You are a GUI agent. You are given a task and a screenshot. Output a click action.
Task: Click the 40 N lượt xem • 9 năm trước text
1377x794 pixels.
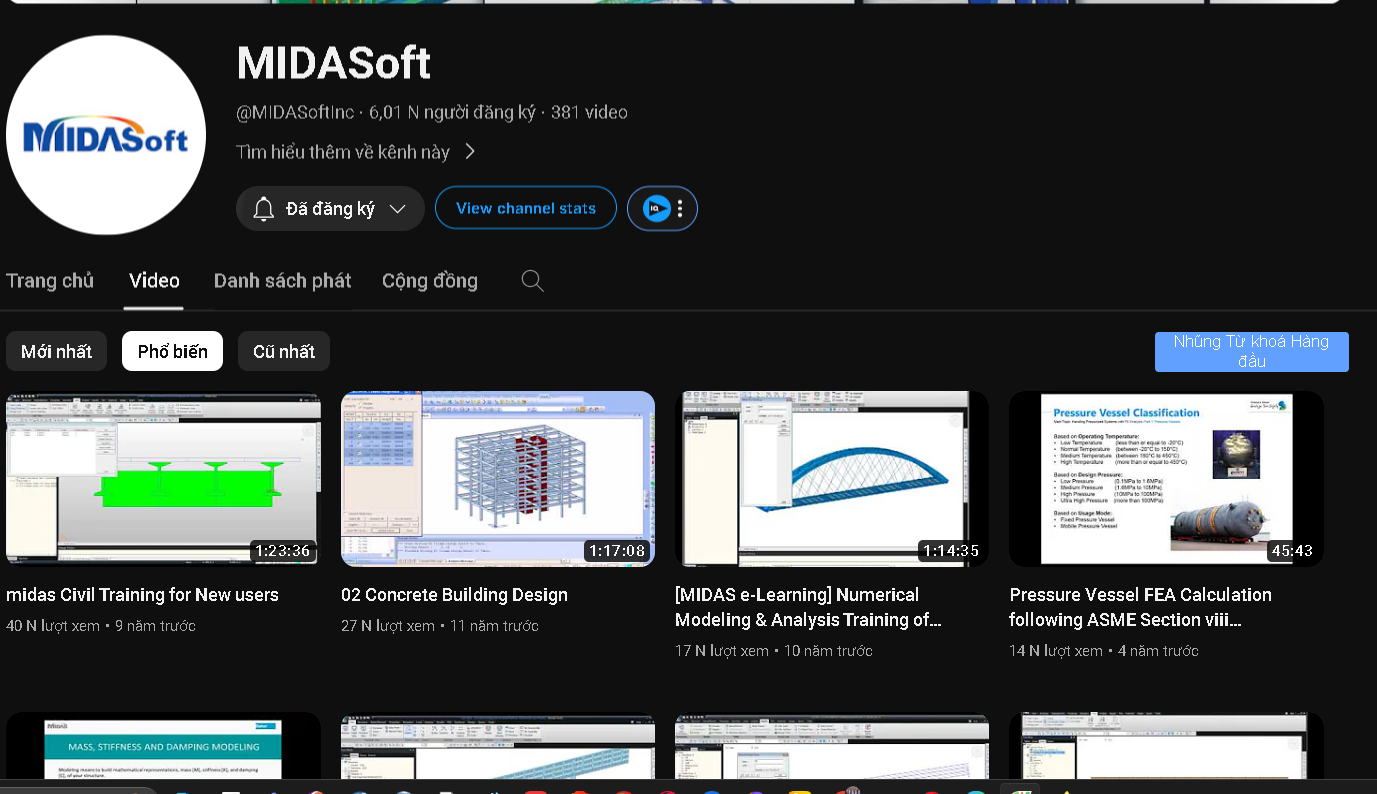[x=101, y=626]
